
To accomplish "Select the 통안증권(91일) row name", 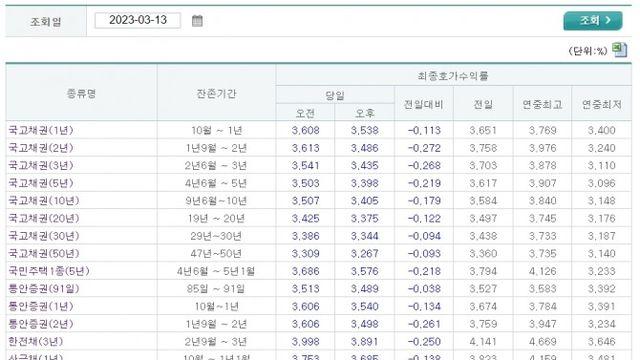I will click(x=44, y=288).
